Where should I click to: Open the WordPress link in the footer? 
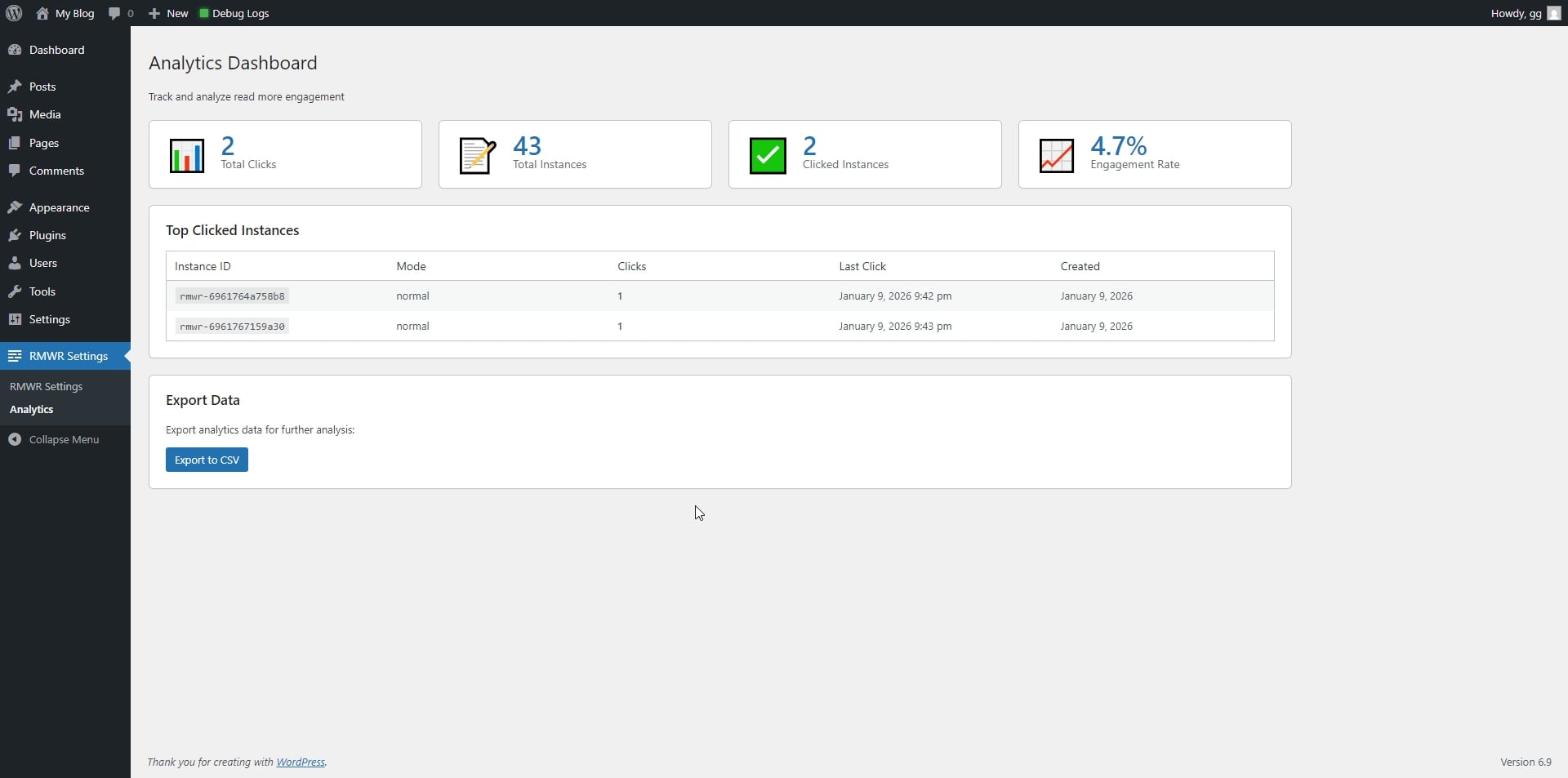pyautogui.click(x=300, y=762)
